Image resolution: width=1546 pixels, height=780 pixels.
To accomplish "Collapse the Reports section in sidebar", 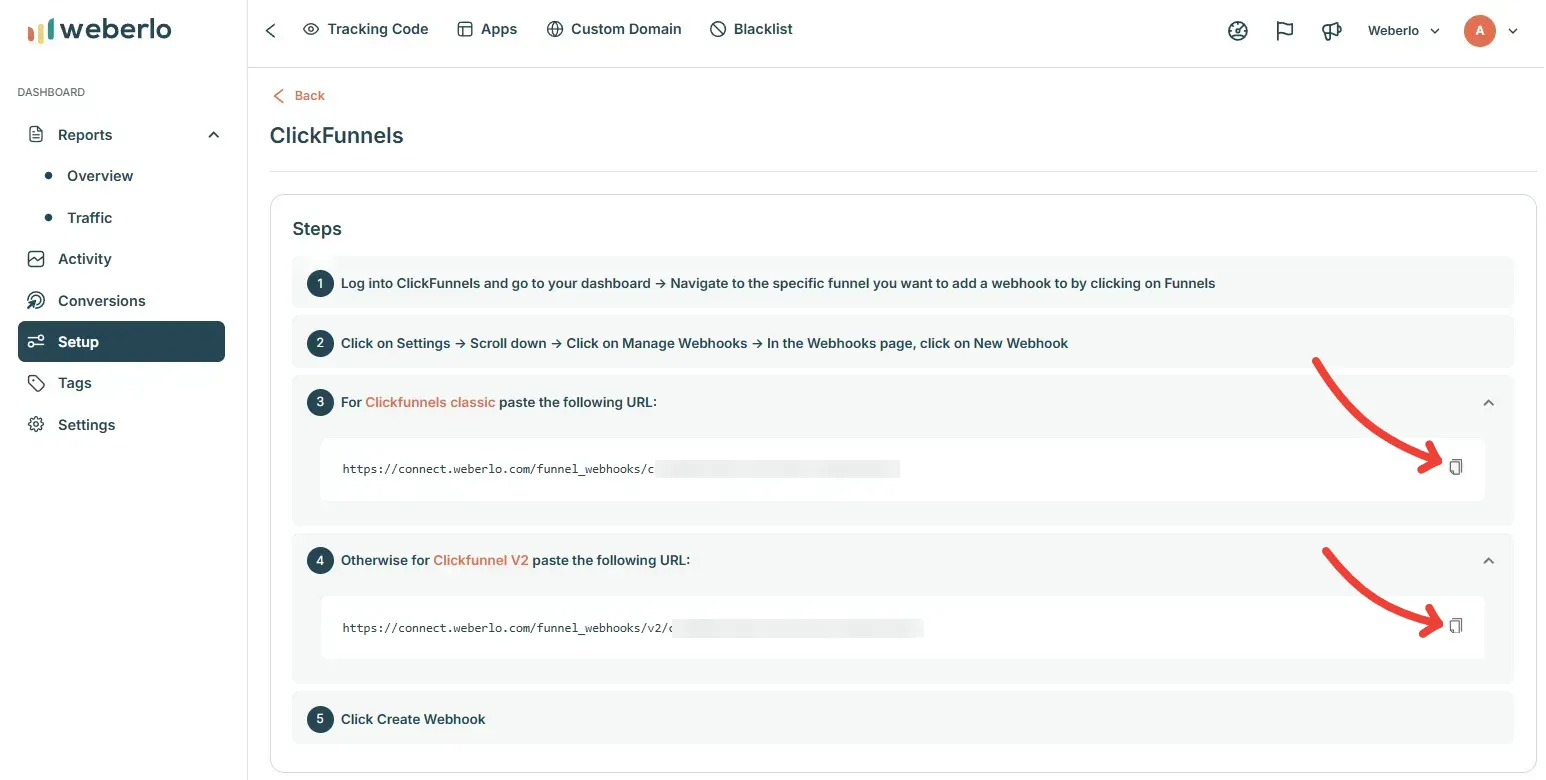I will pyautogui.click(x=213, y=135).
